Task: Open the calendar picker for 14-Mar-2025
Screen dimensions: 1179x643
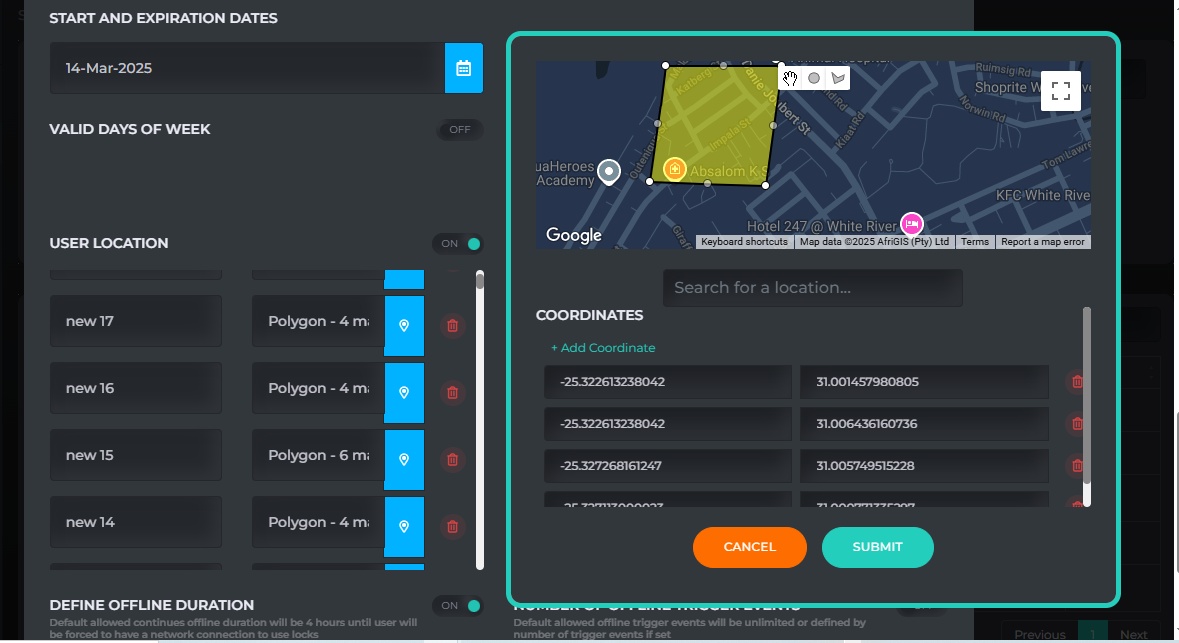Action: pyautogui.click(x=463, y=68)
